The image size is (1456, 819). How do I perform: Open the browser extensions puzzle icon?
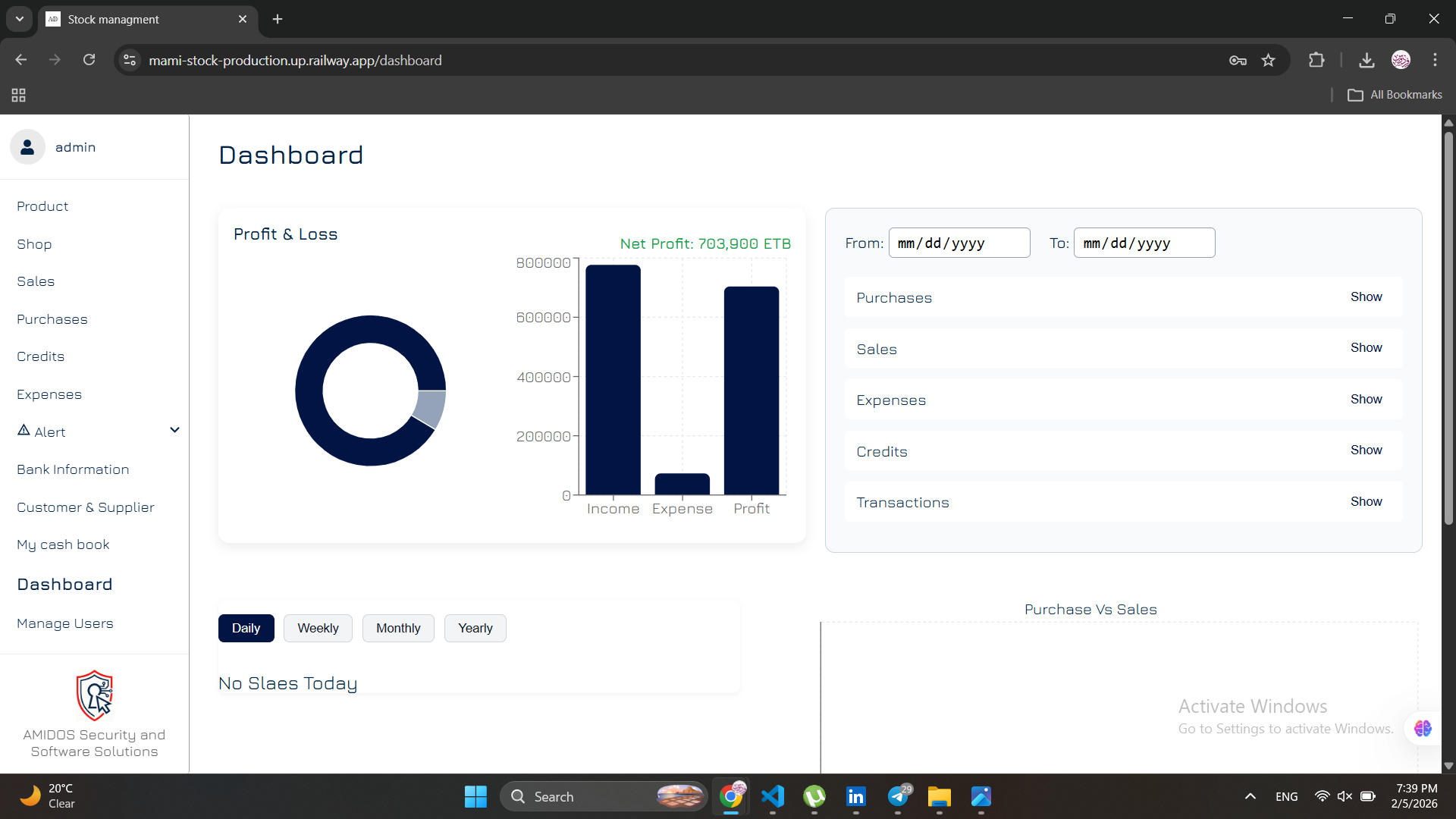(x=1316, y=60)
